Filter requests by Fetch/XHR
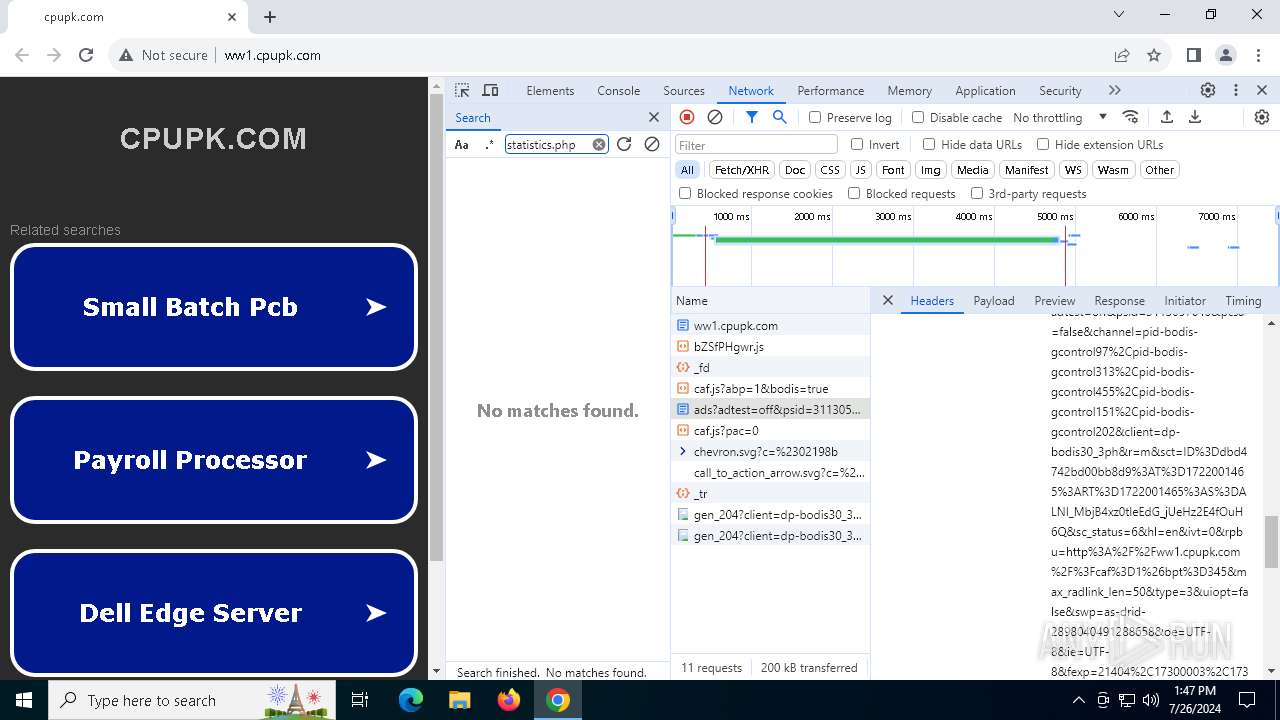This screenshot has width=1280, height=720. click(x=742, y=170)
